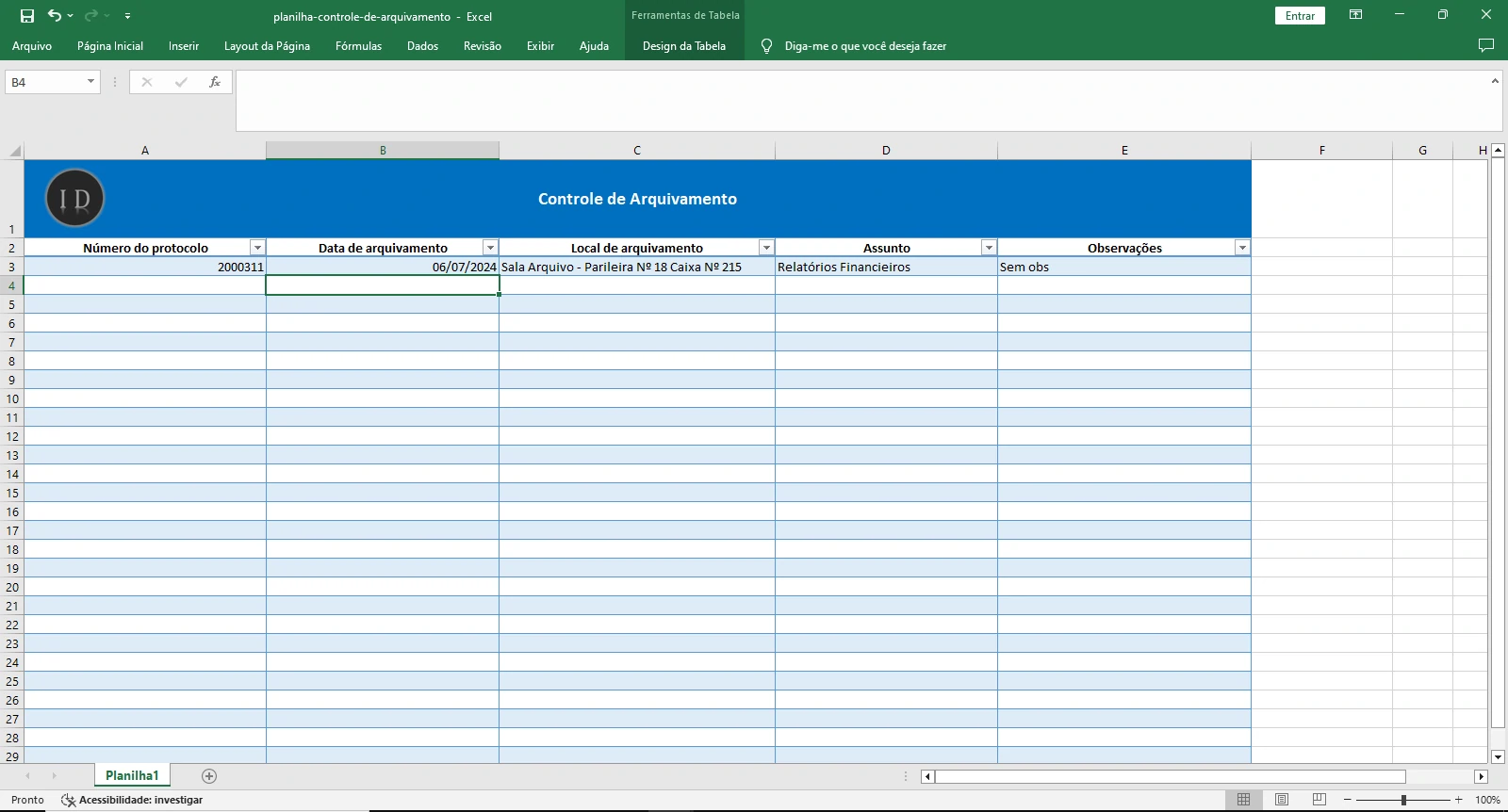The image size is (1508, 812).
Task: Select the Sala Arquivo - Parileira cell
Action: click(637, 267)
